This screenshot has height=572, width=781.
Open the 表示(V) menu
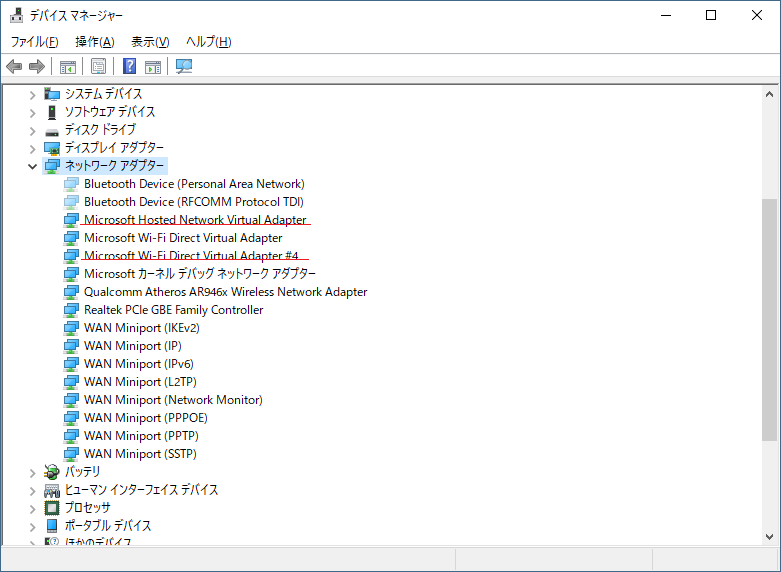click(150, 42)
